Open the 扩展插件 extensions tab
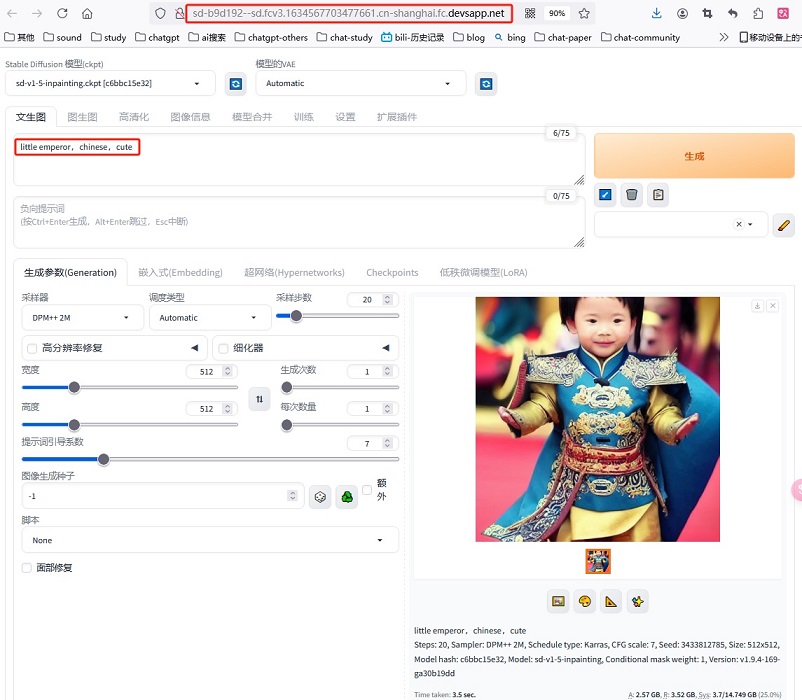 coord(397,117)
